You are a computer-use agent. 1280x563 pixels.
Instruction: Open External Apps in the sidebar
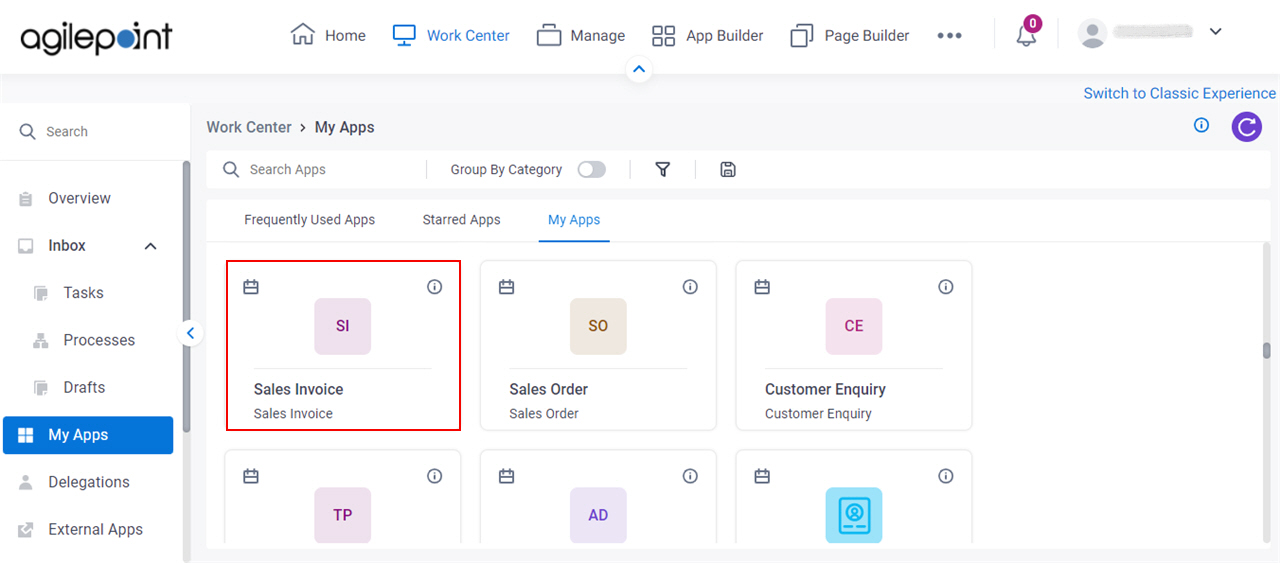coord(95,529)
